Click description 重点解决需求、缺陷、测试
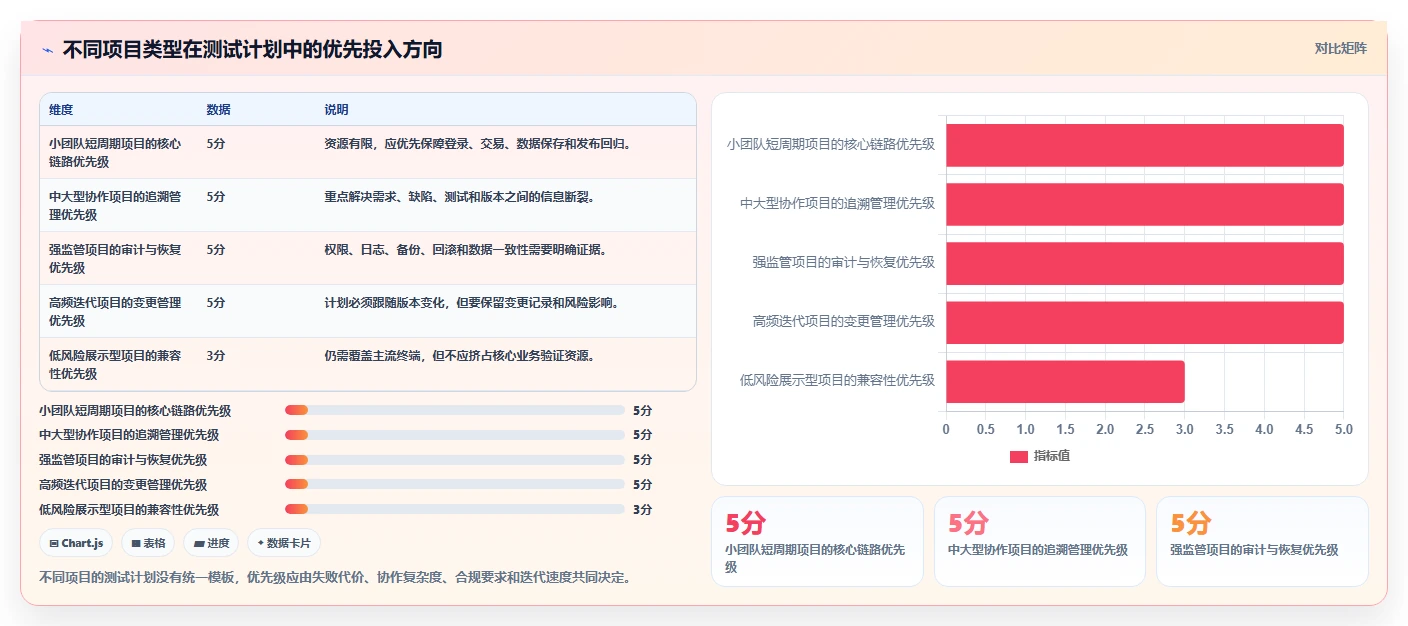Image resolution: width=1408 pixels, height=626 pixels. coord(460,196)
